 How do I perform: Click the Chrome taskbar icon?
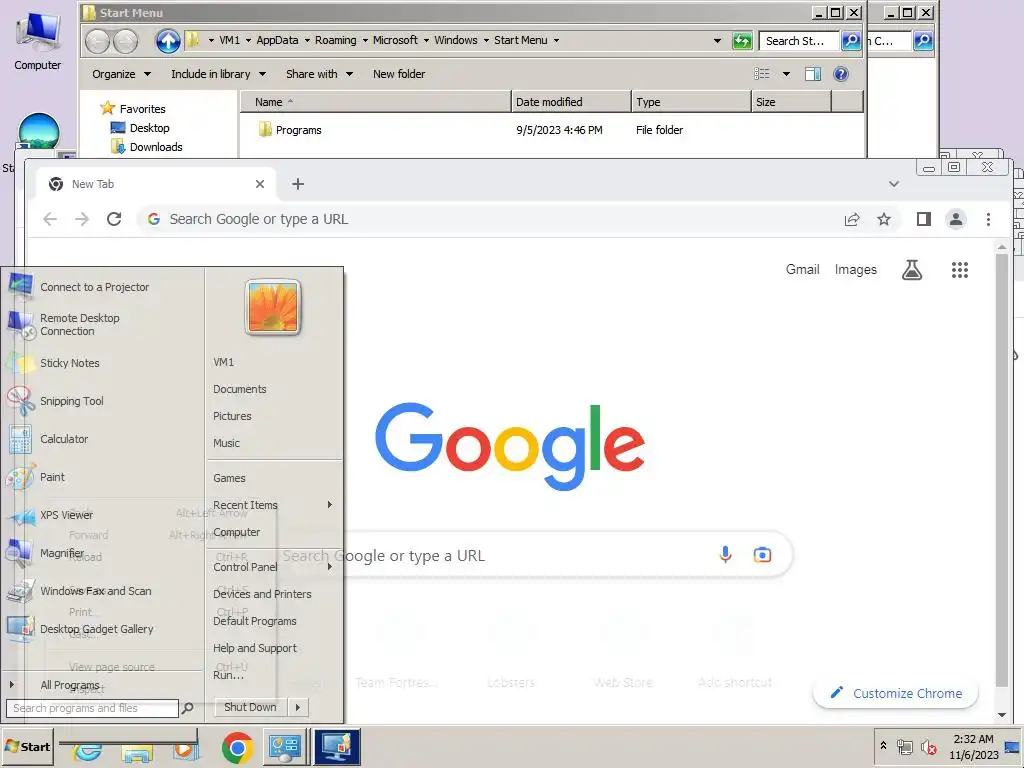[237, 747]
